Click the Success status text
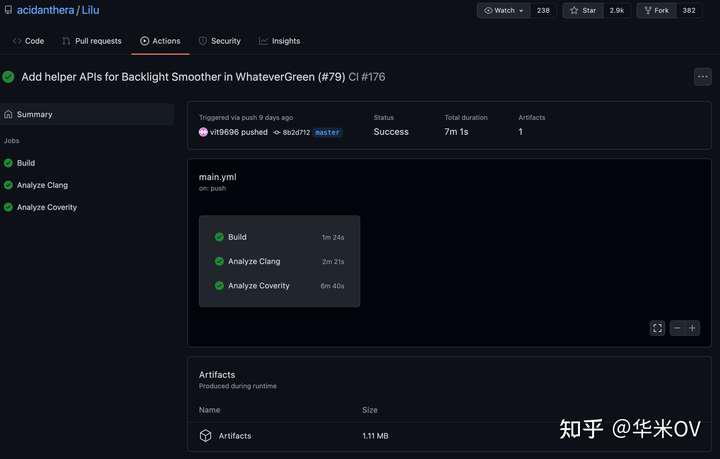Screen dimensions: 720x459 click(391, 132)
